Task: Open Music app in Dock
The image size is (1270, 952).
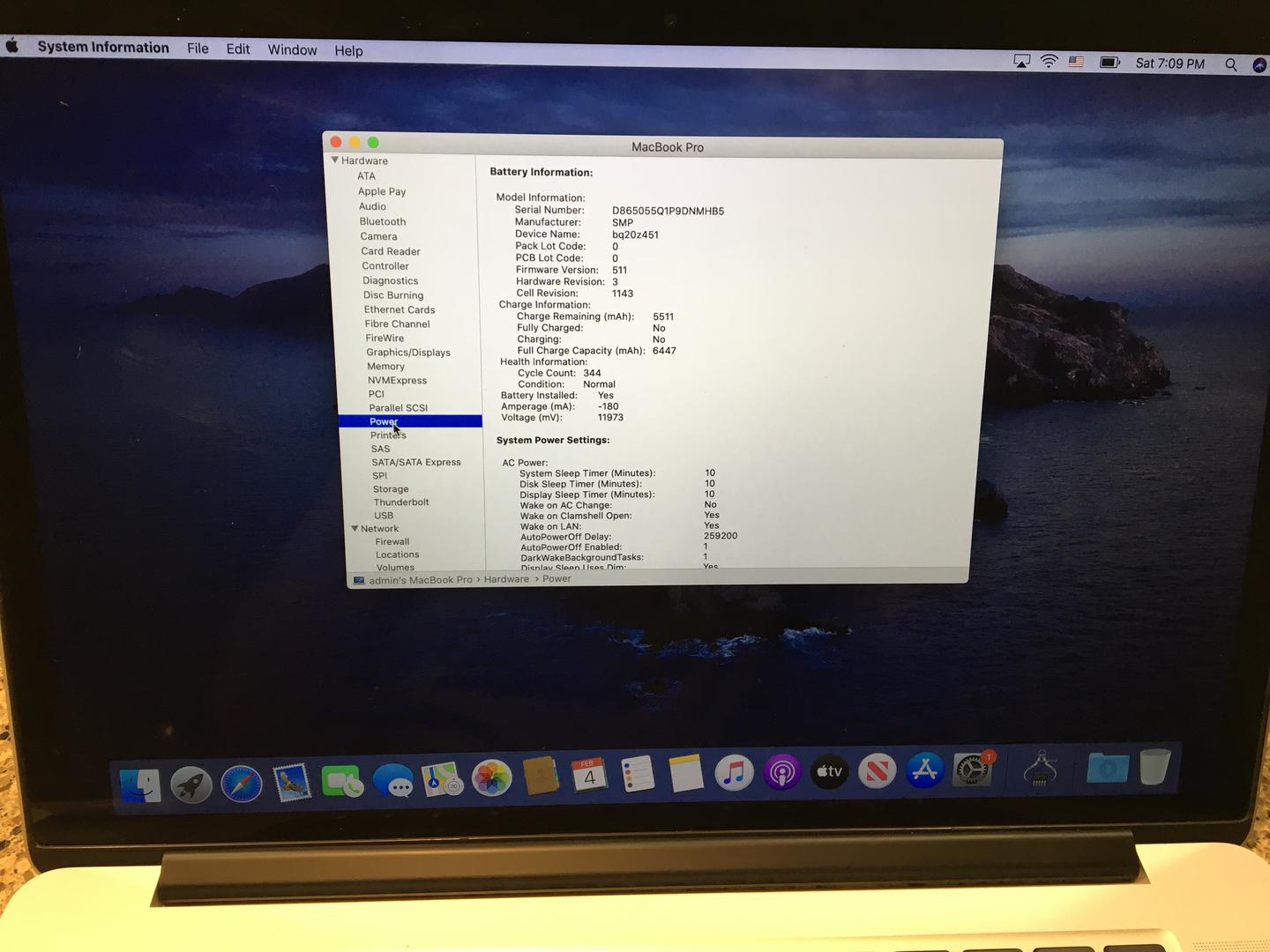Action: (734, 773)
